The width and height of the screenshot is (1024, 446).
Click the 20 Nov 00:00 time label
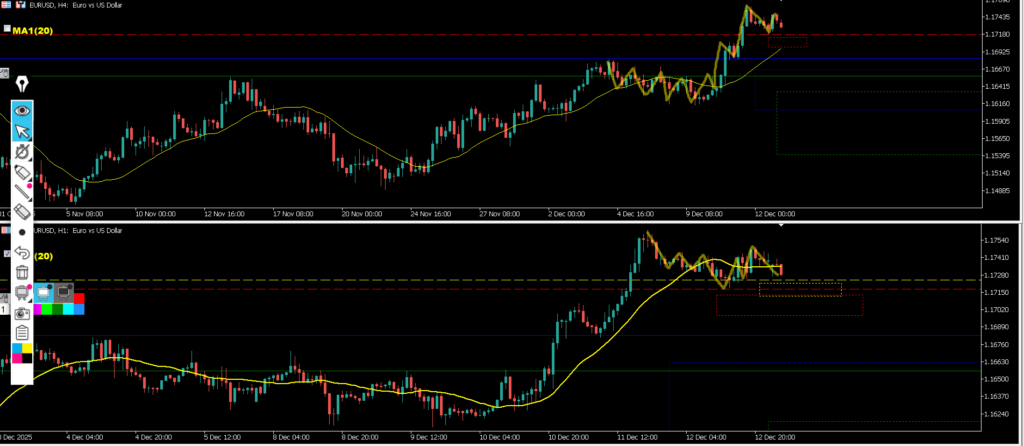click(361, 213)
